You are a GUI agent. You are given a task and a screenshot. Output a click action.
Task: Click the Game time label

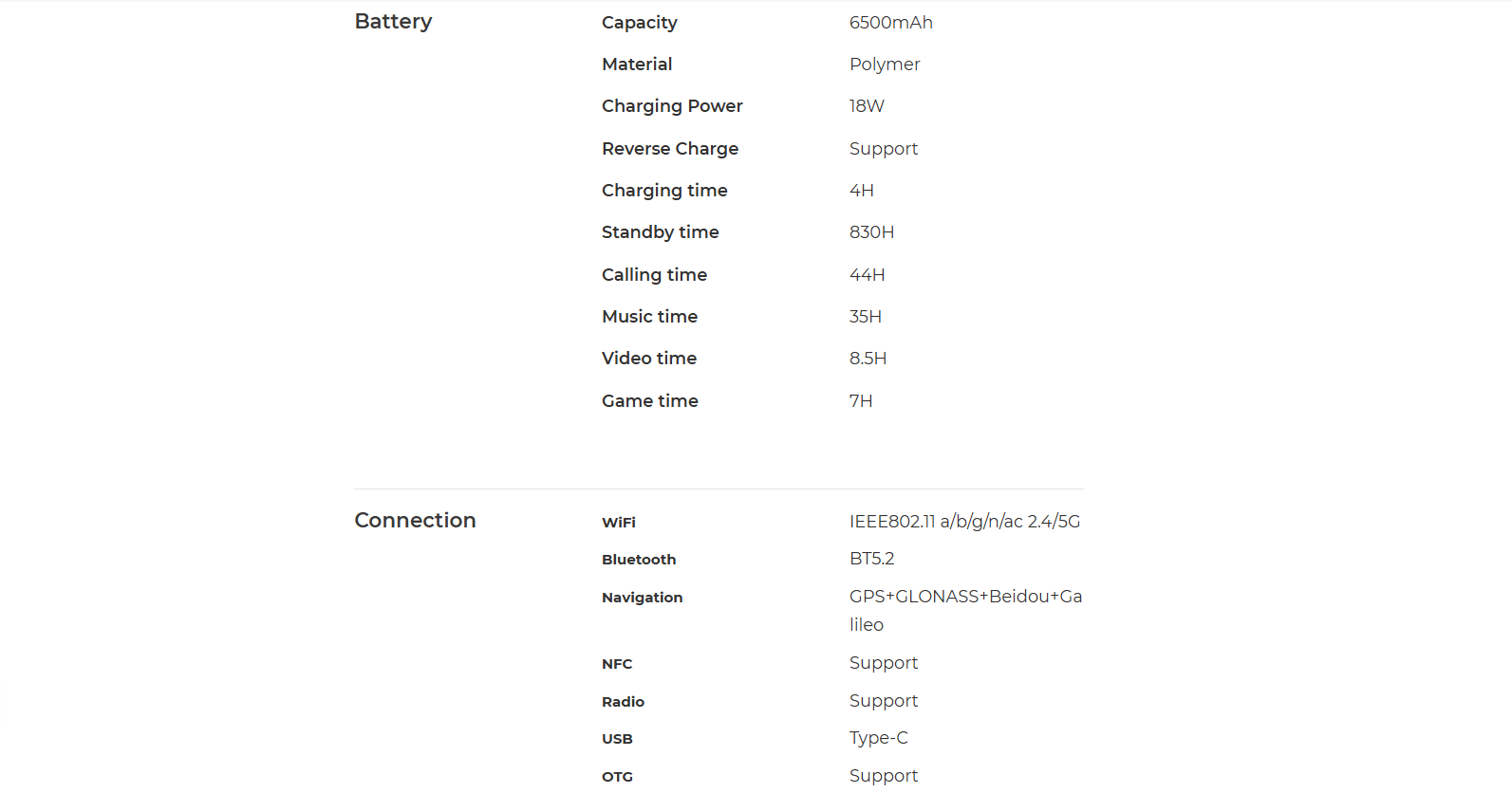649,401
